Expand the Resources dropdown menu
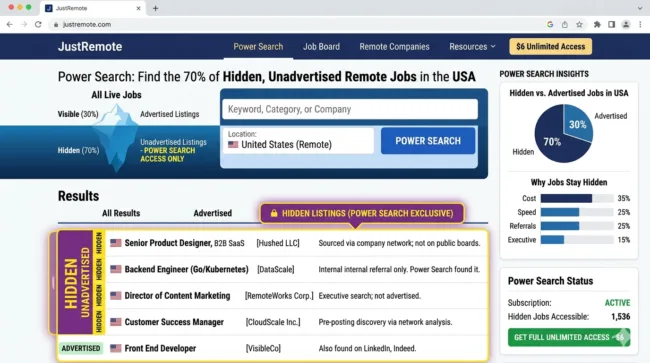The image size is (650, 363). click(472, 46)
